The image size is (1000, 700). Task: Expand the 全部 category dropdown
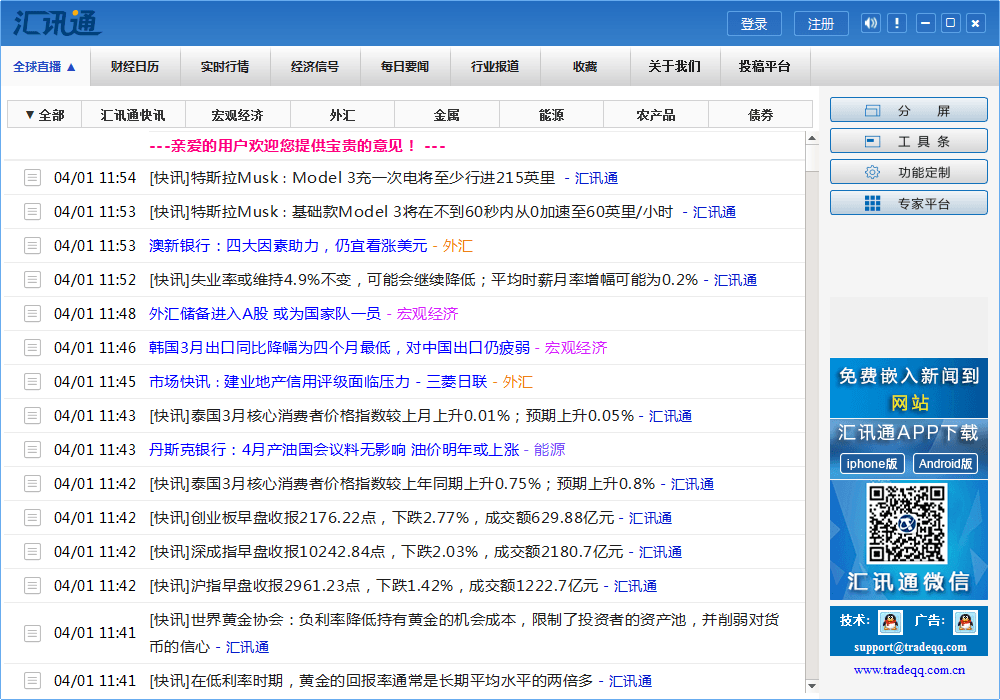45,115
